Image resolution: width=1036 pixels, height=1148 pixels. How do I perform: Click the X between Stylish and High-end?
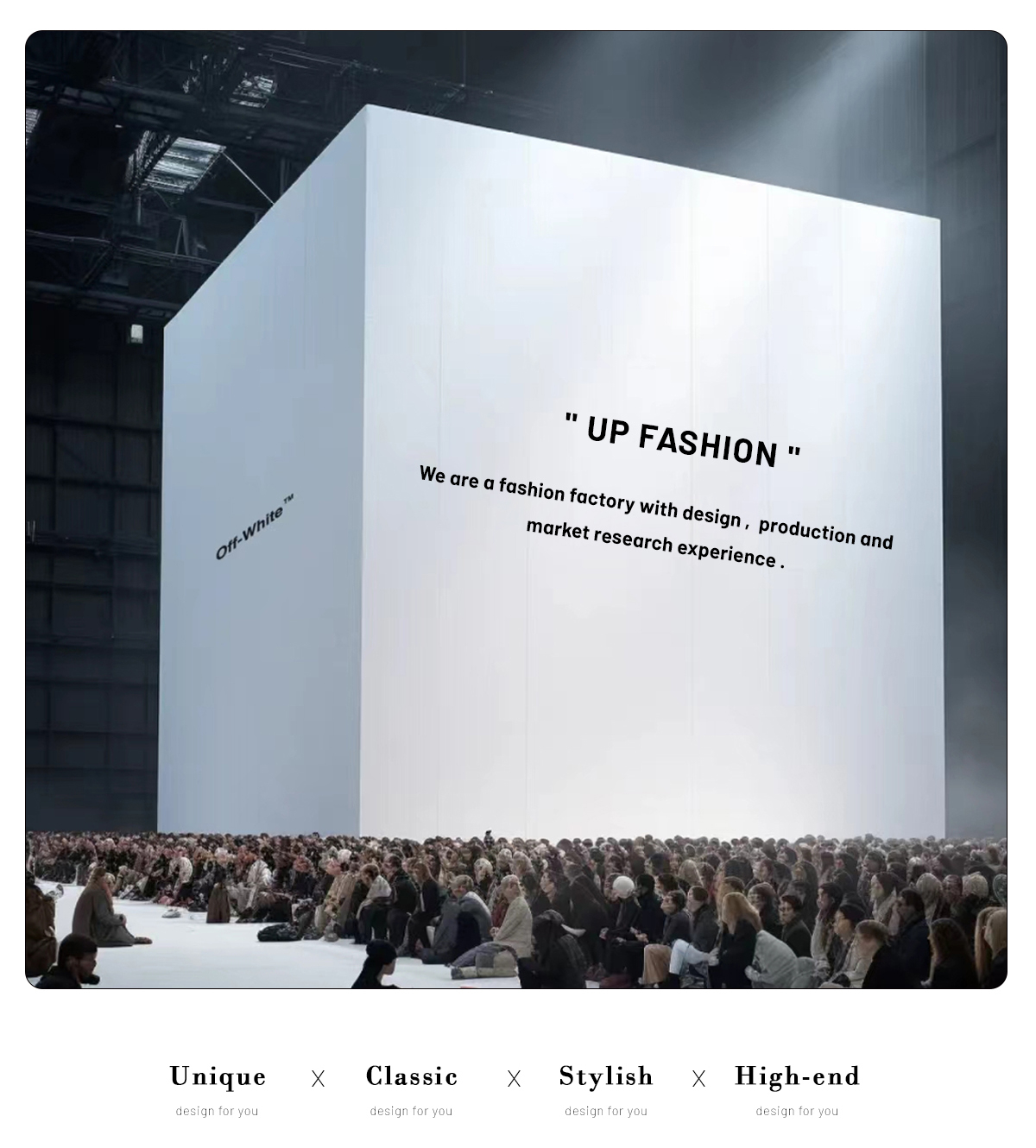pyautogui.click(x=698, y=1079)
